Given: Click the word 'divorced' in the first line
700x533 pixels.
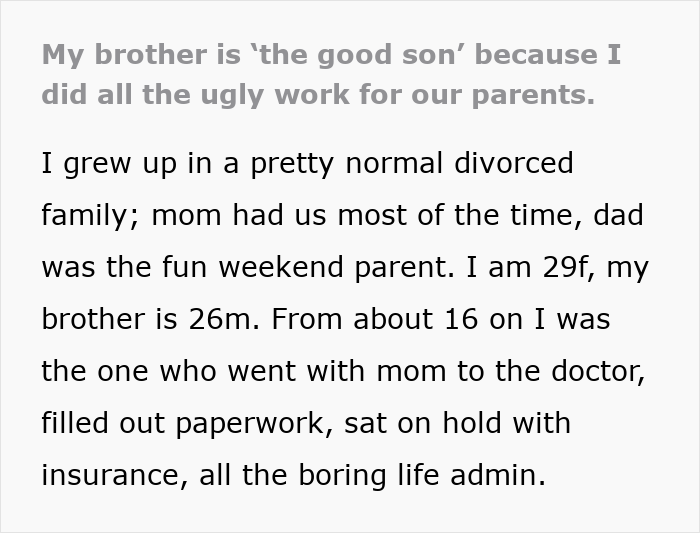Looking at the screenshot, I should point(509,162).
